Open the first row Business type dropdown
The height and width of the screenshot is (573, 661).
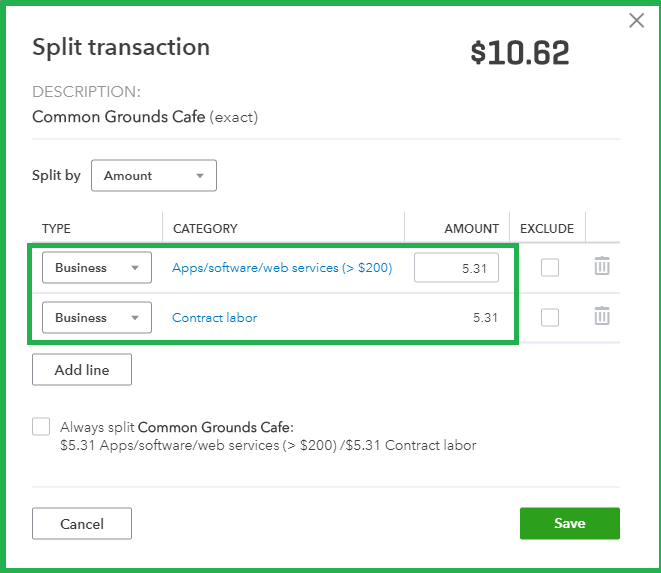tap(96, 268)
